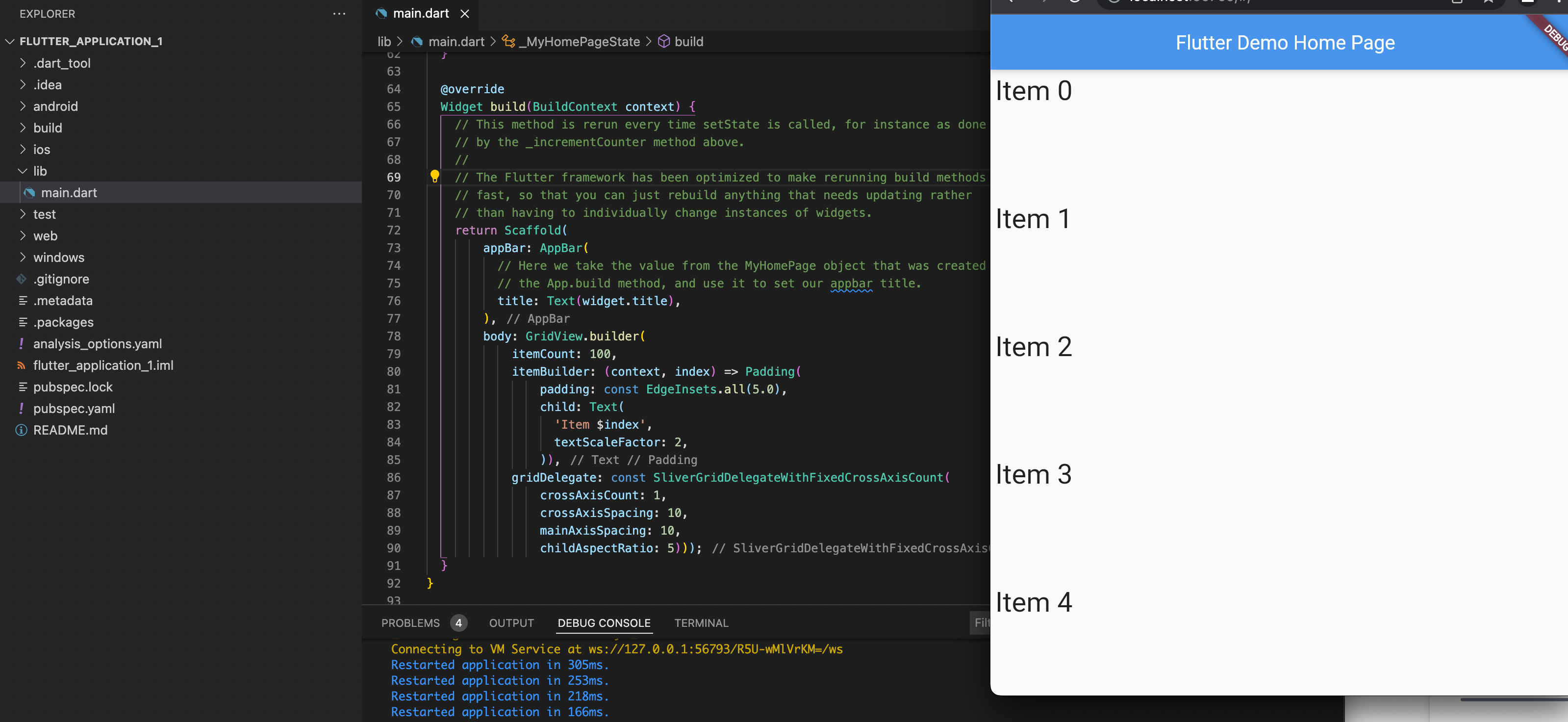Expand the build folder in Explorer
This screenshot has width=1568, height=722.
[23, 128]
